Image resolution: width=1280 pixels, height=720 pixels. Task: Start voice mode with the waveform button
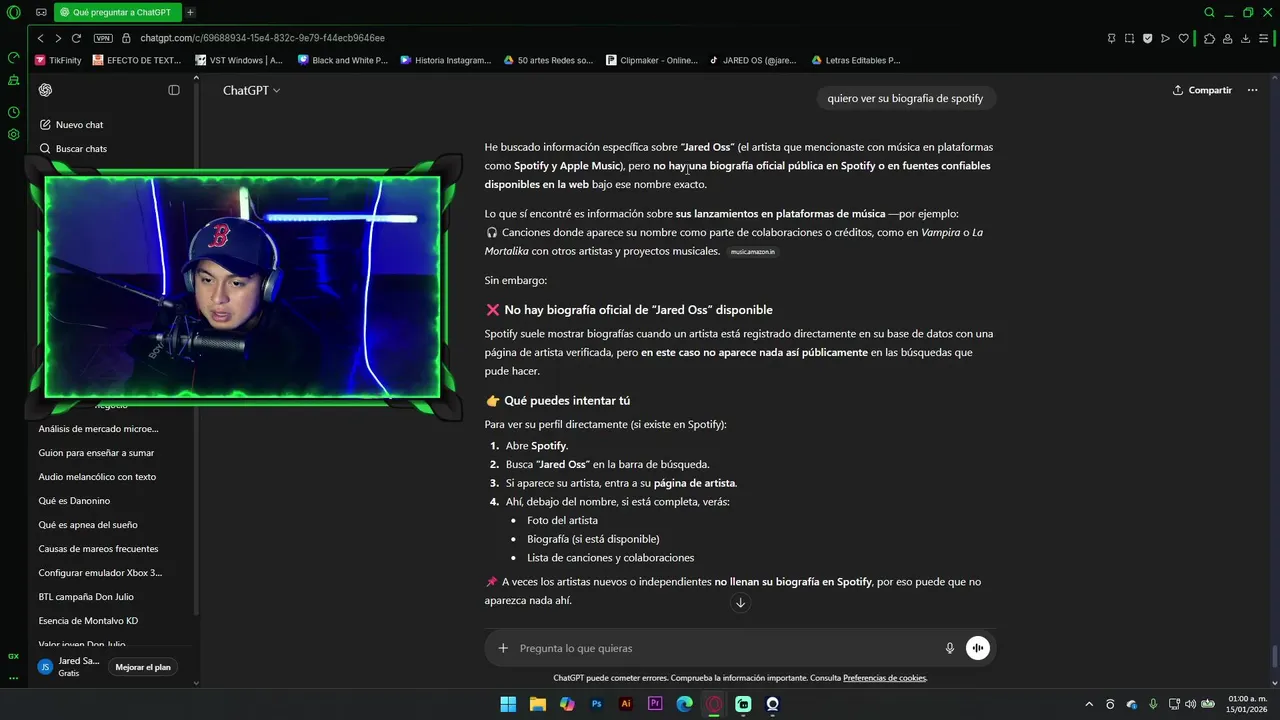[x=978, y=648]
